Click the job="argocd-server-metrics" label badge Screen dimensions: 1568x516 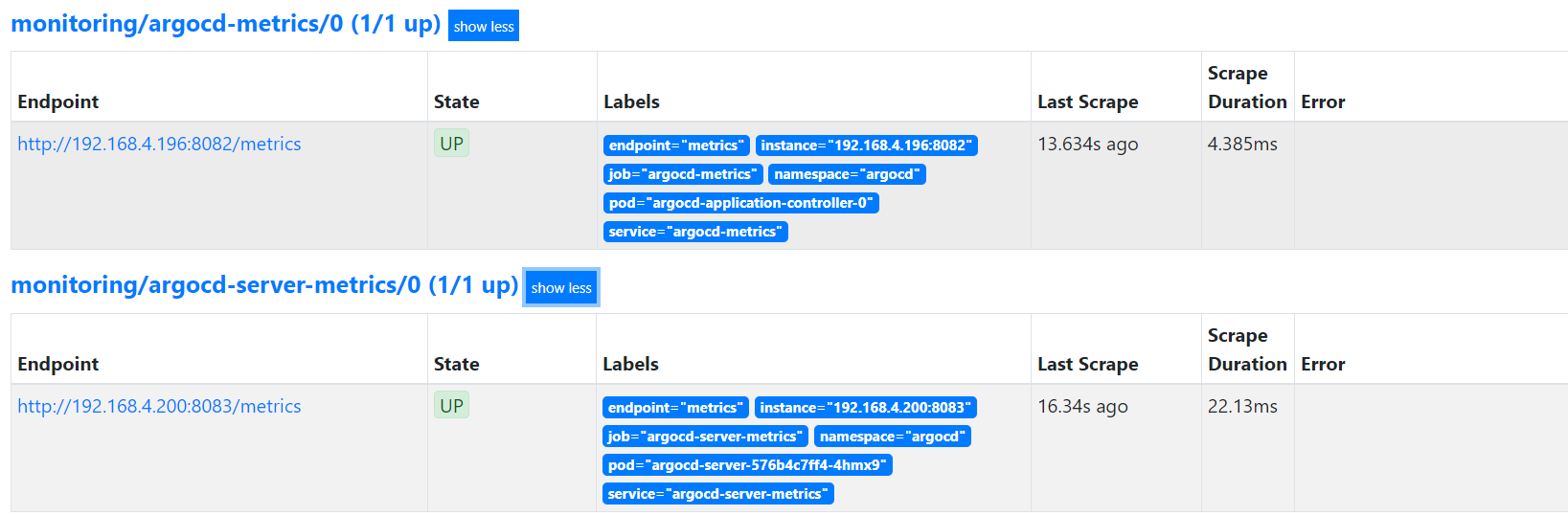point(705,437)
